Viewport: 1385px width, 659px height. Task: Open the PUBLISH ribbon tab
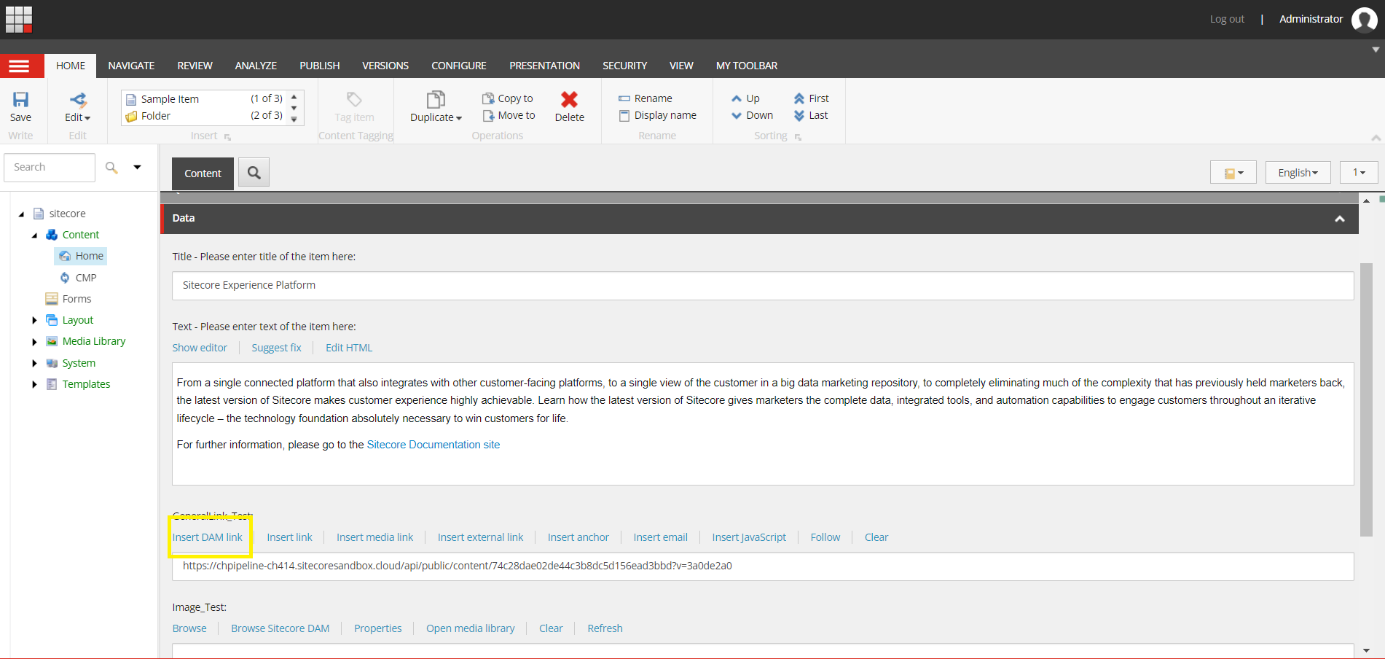coord(320,66)
